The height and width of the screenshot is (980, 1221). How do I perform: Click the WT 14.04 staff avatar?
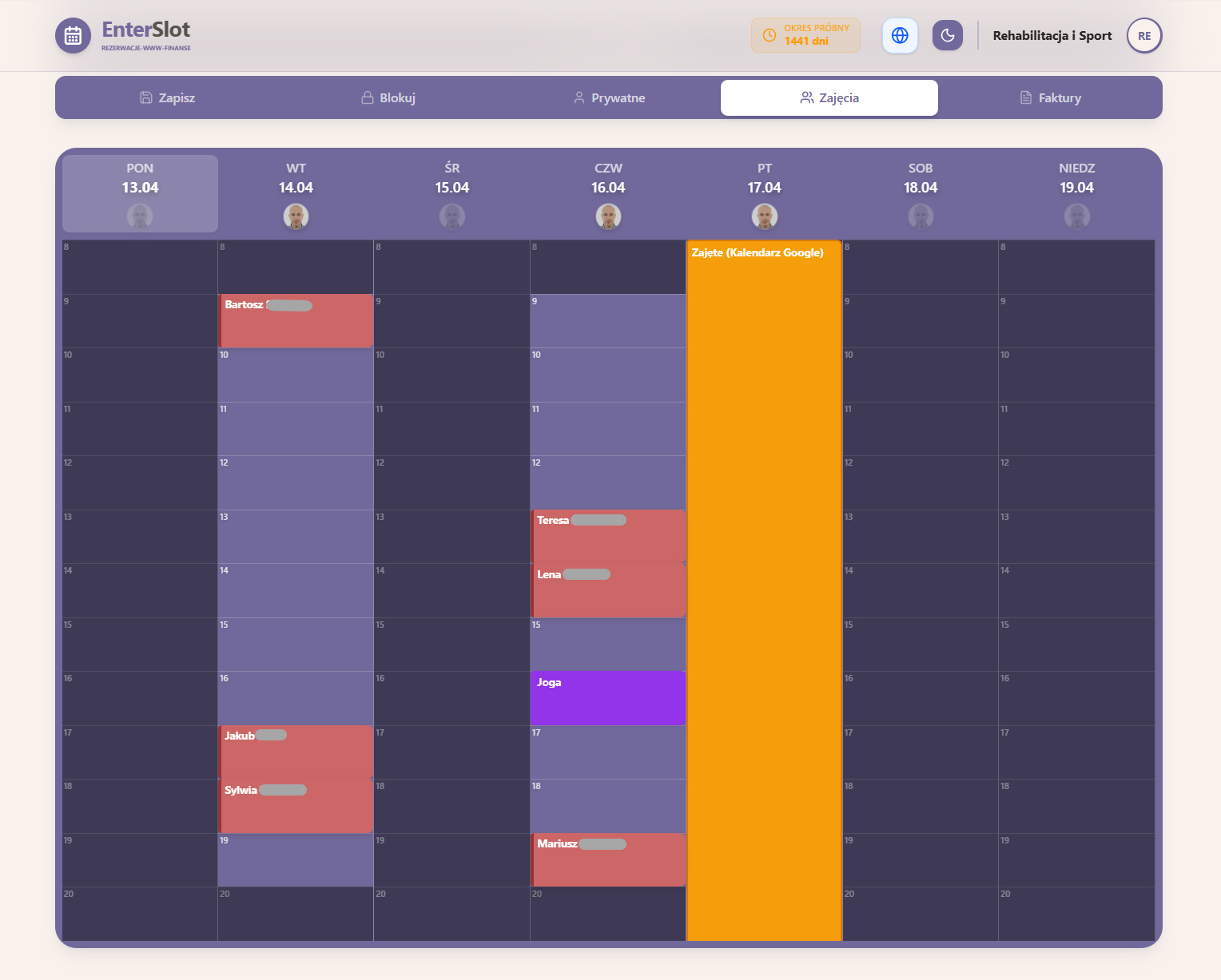tap(296, 216)
